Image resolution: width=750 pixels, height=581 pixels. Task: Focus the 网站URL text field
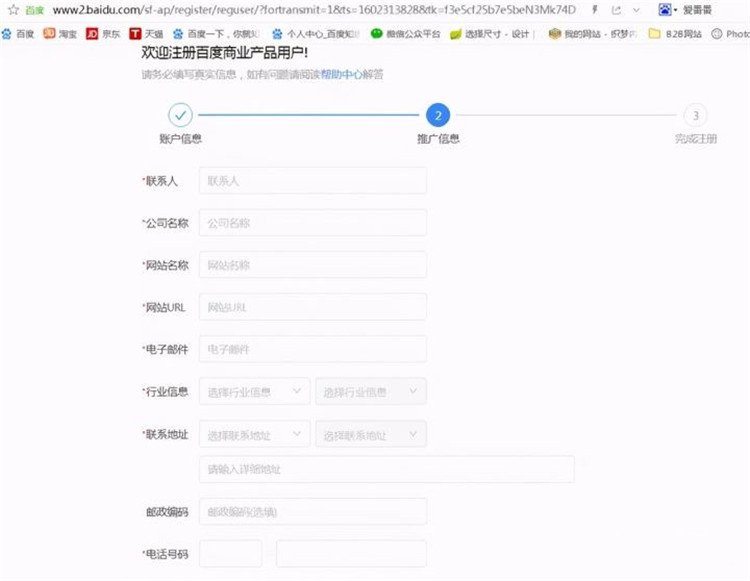click(x=312, y=307)
